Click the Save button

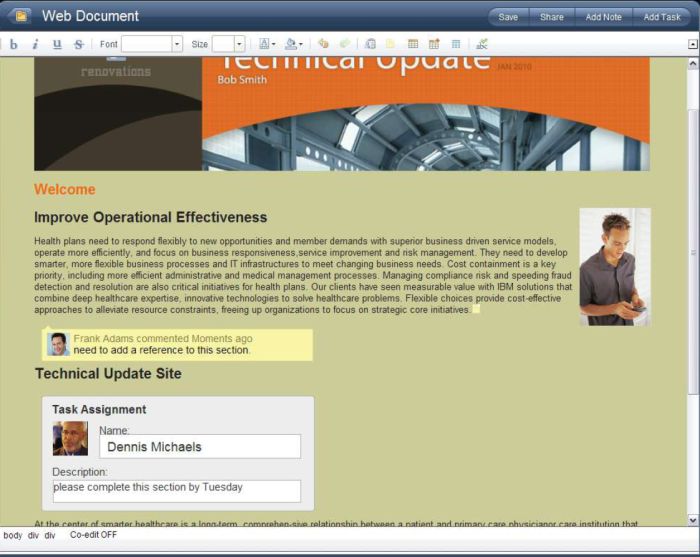[x=508, y=17]
